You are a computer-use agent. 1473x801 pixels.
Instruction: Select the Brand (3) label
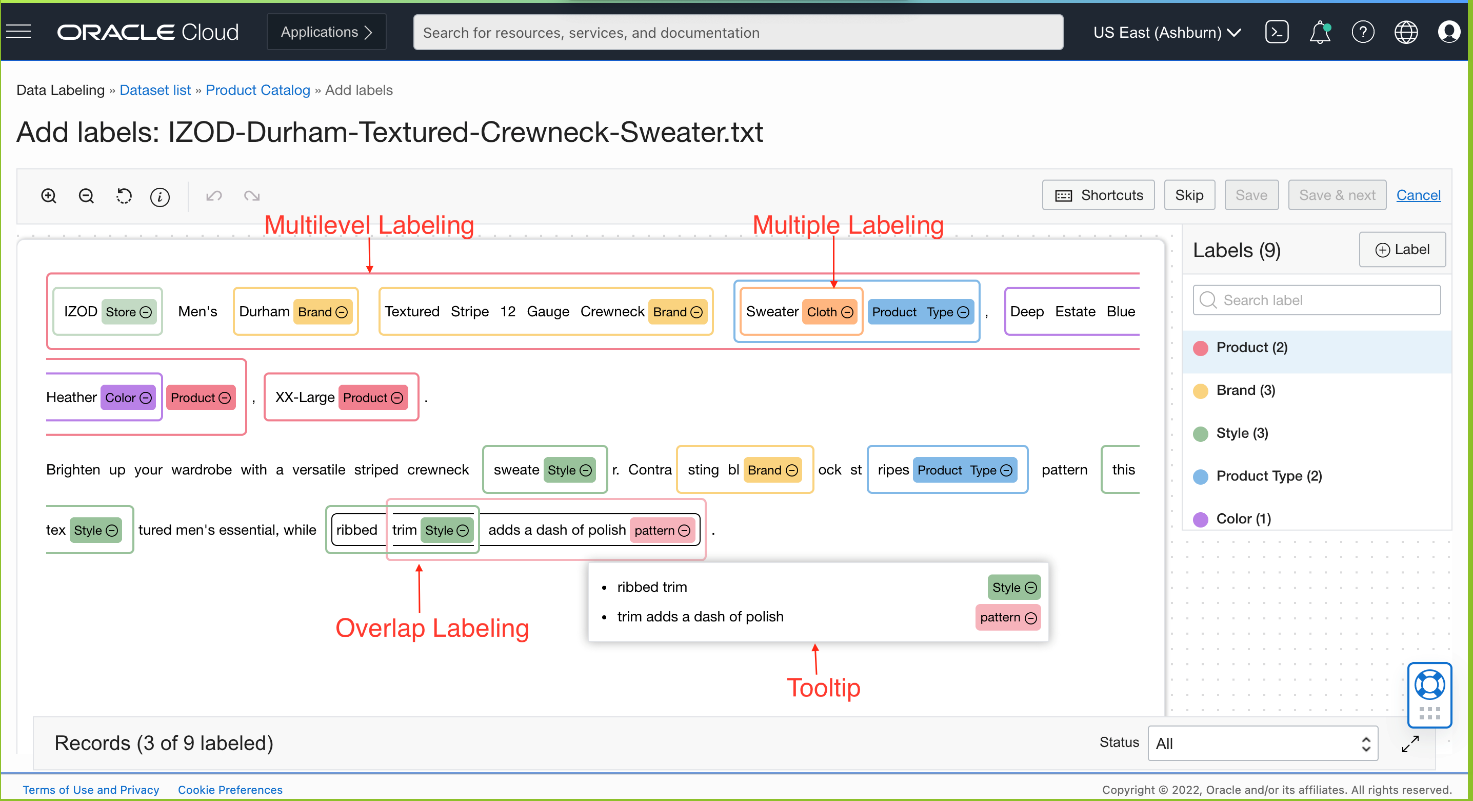(1245, 391)
